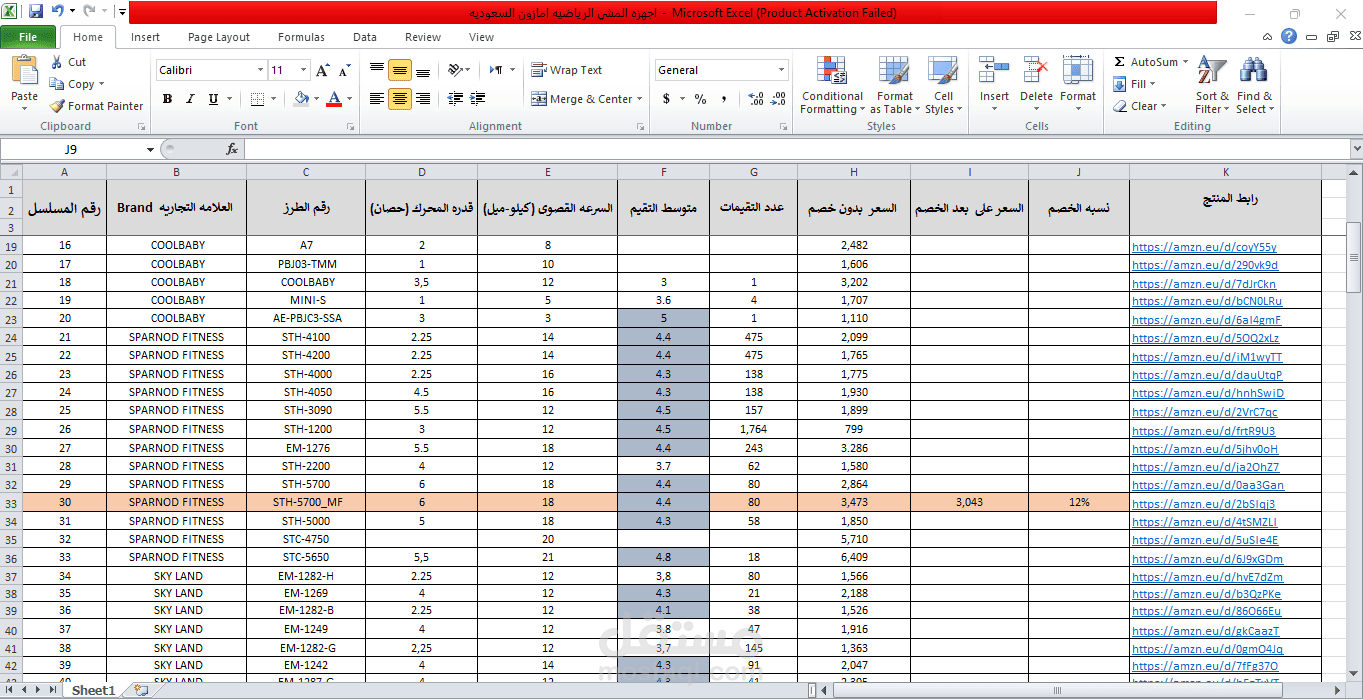The image size is (1363, 700).
Task: Click the Cell Styles icon
Action: point(942,70)
